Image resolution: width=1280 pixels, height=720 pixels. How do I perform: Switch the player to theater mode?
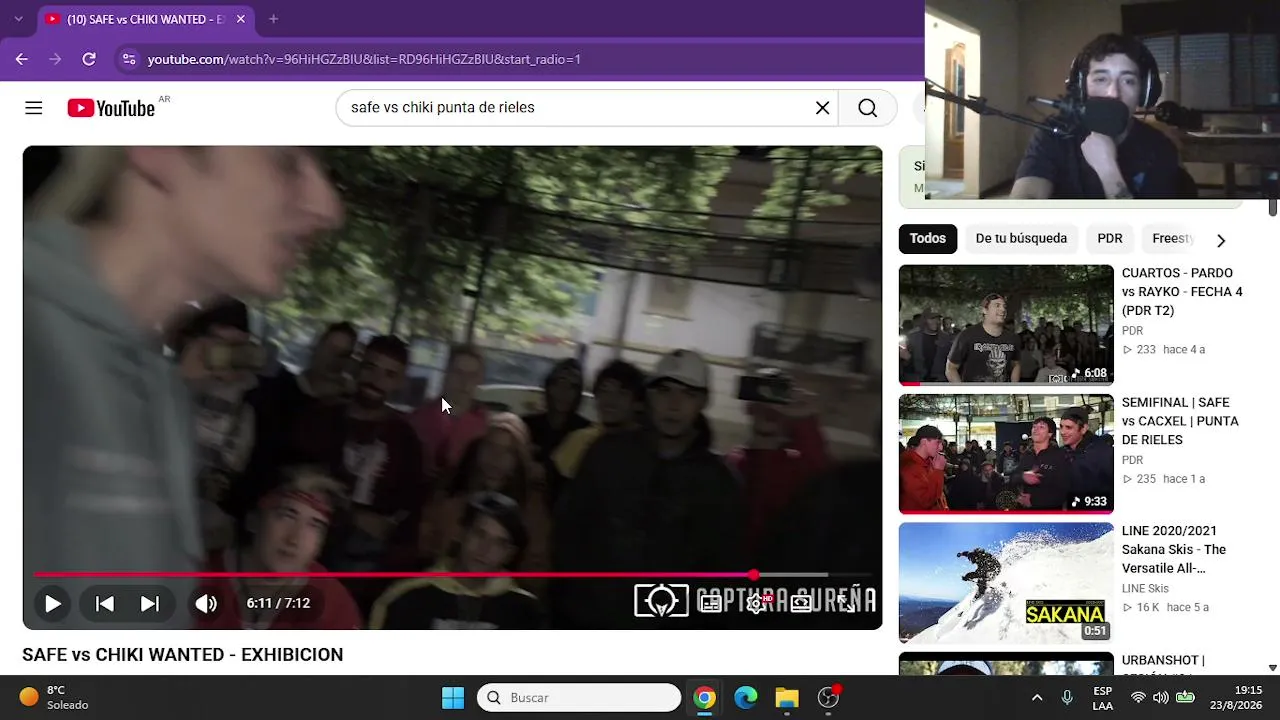(x=802, y=603)
